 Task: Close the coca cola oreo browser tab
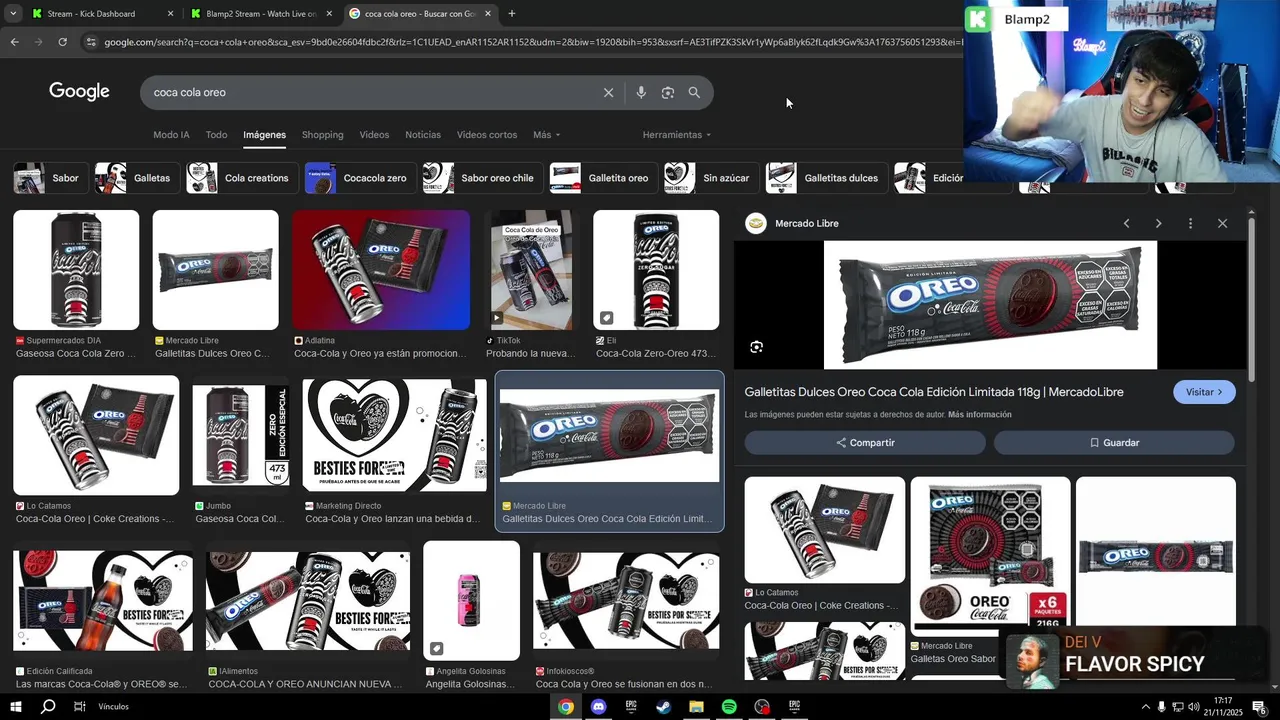(x=487, y=14)
